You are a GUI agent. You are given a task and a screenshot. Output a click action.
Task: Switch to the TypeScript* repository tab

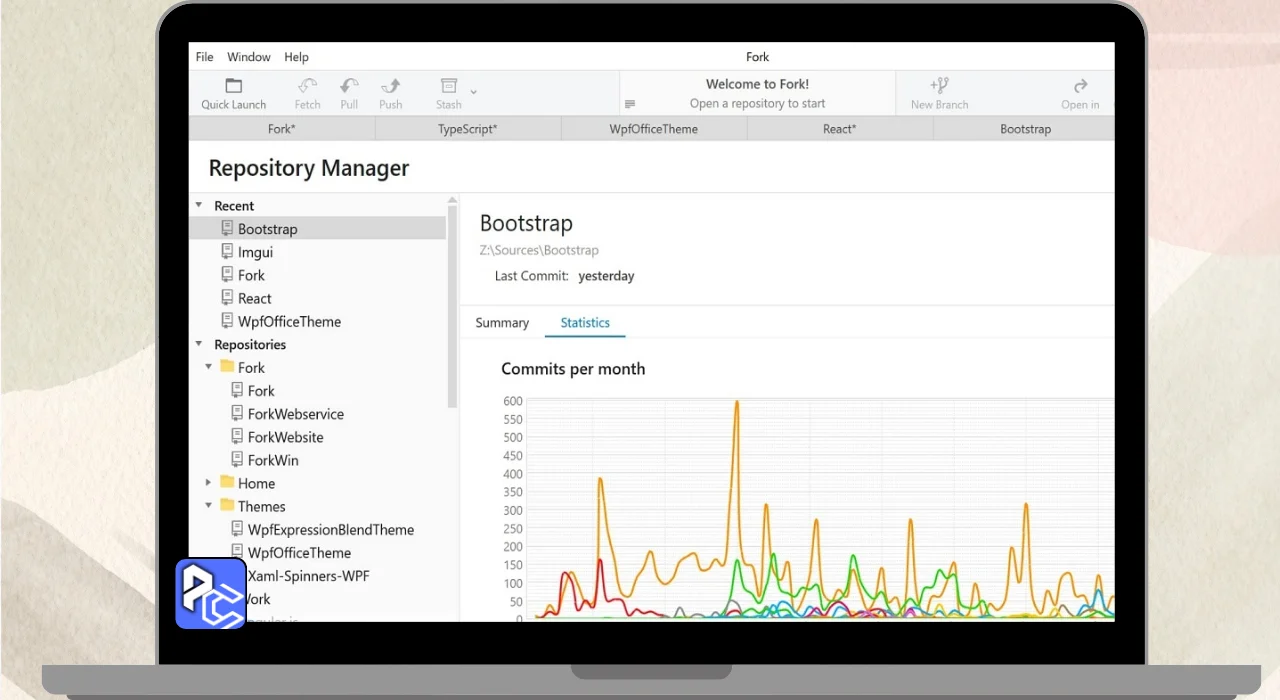point(467,129)
